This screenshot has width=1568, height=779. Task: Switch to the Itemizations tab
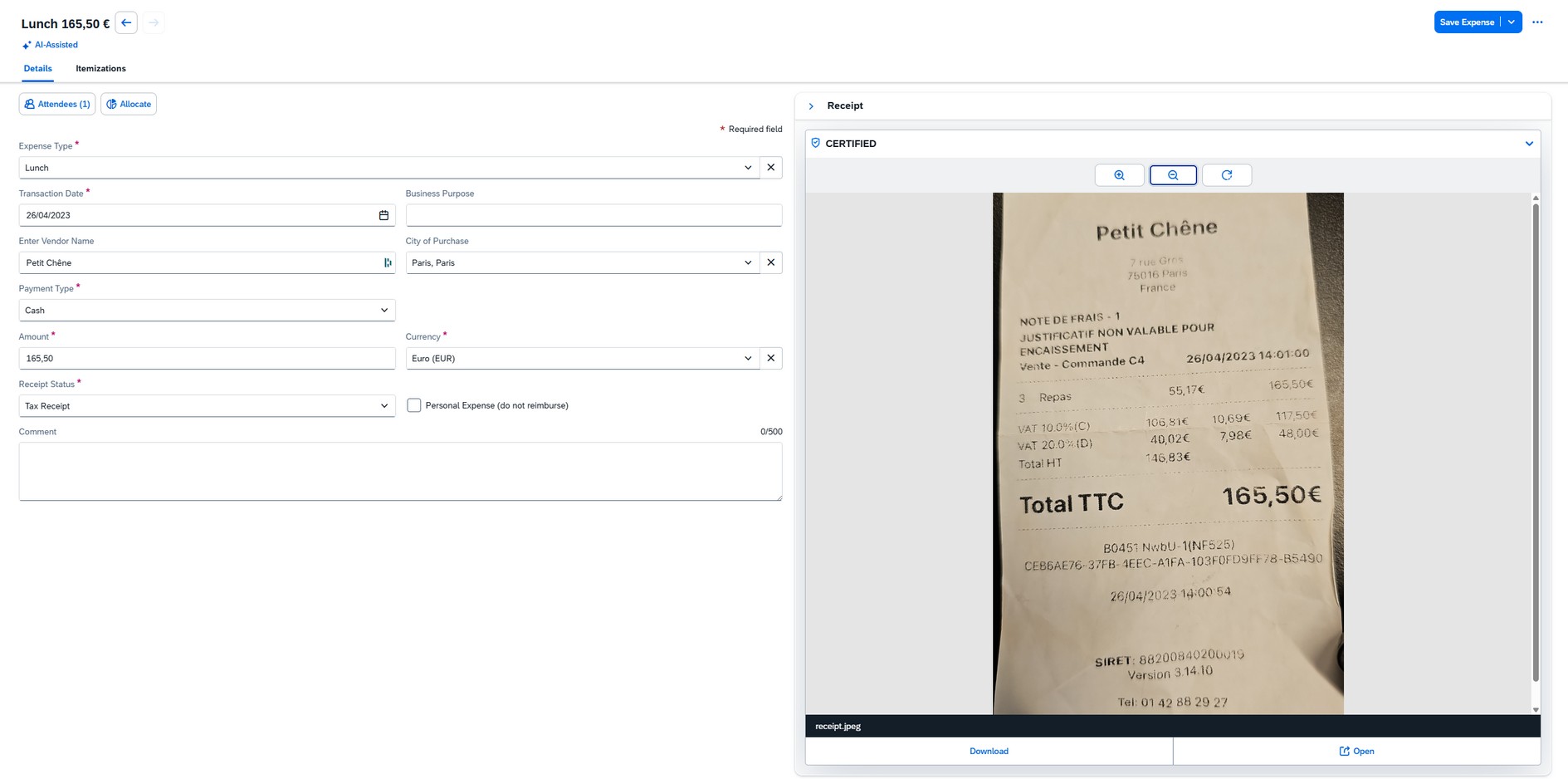pos(100,69)
